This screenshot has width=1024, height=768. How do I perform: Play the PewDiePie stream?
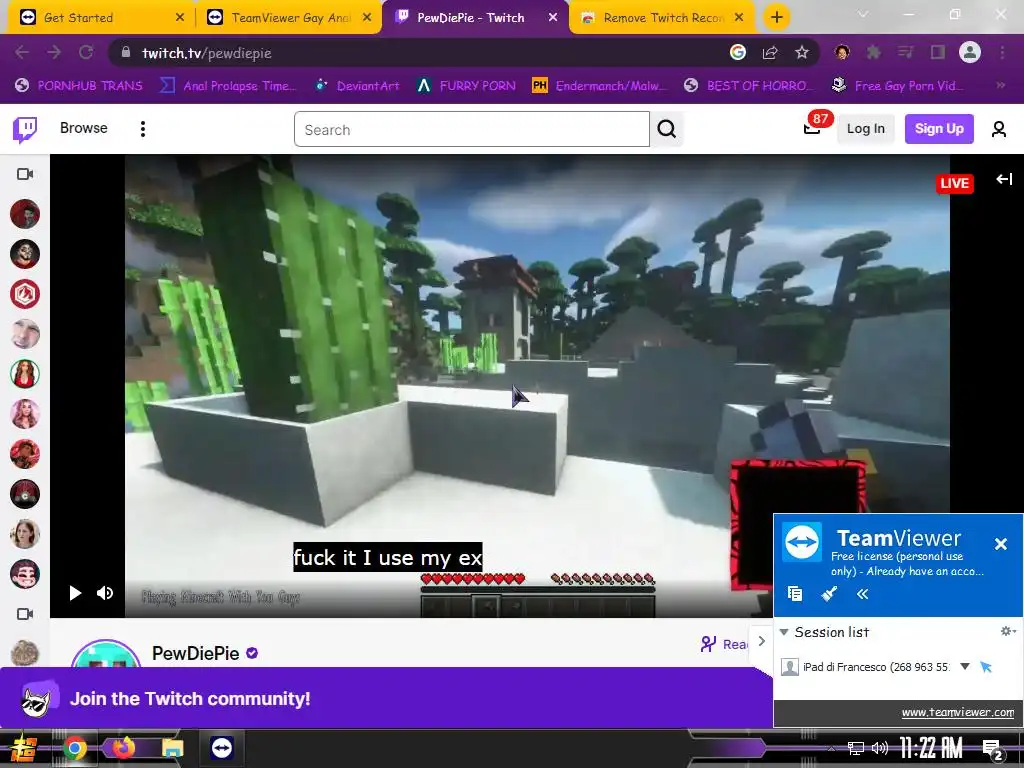(75, 593)
